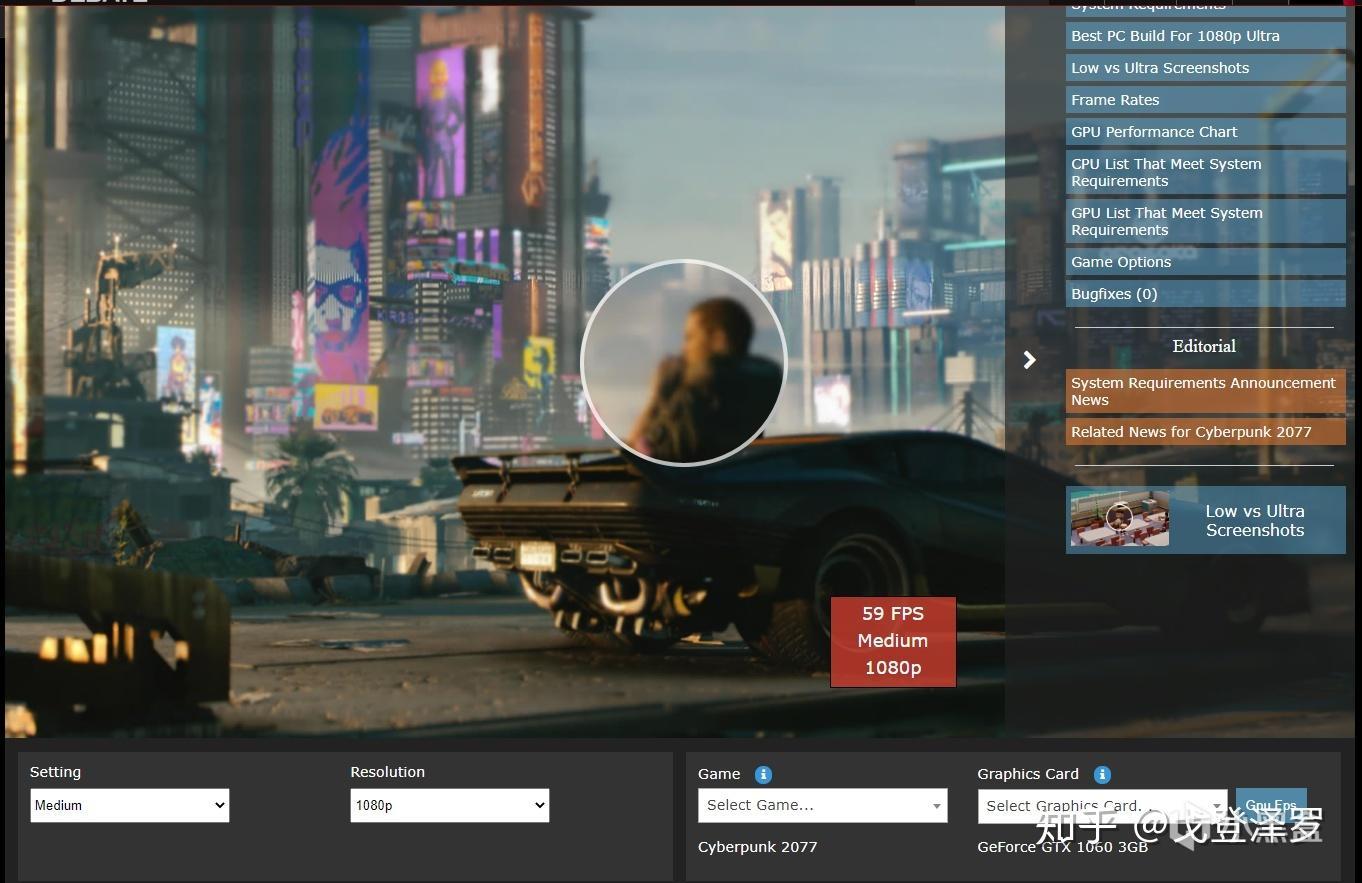Open GPU Performance Chart
The height and width of the screenshot is (883, 1362).
1205,132
